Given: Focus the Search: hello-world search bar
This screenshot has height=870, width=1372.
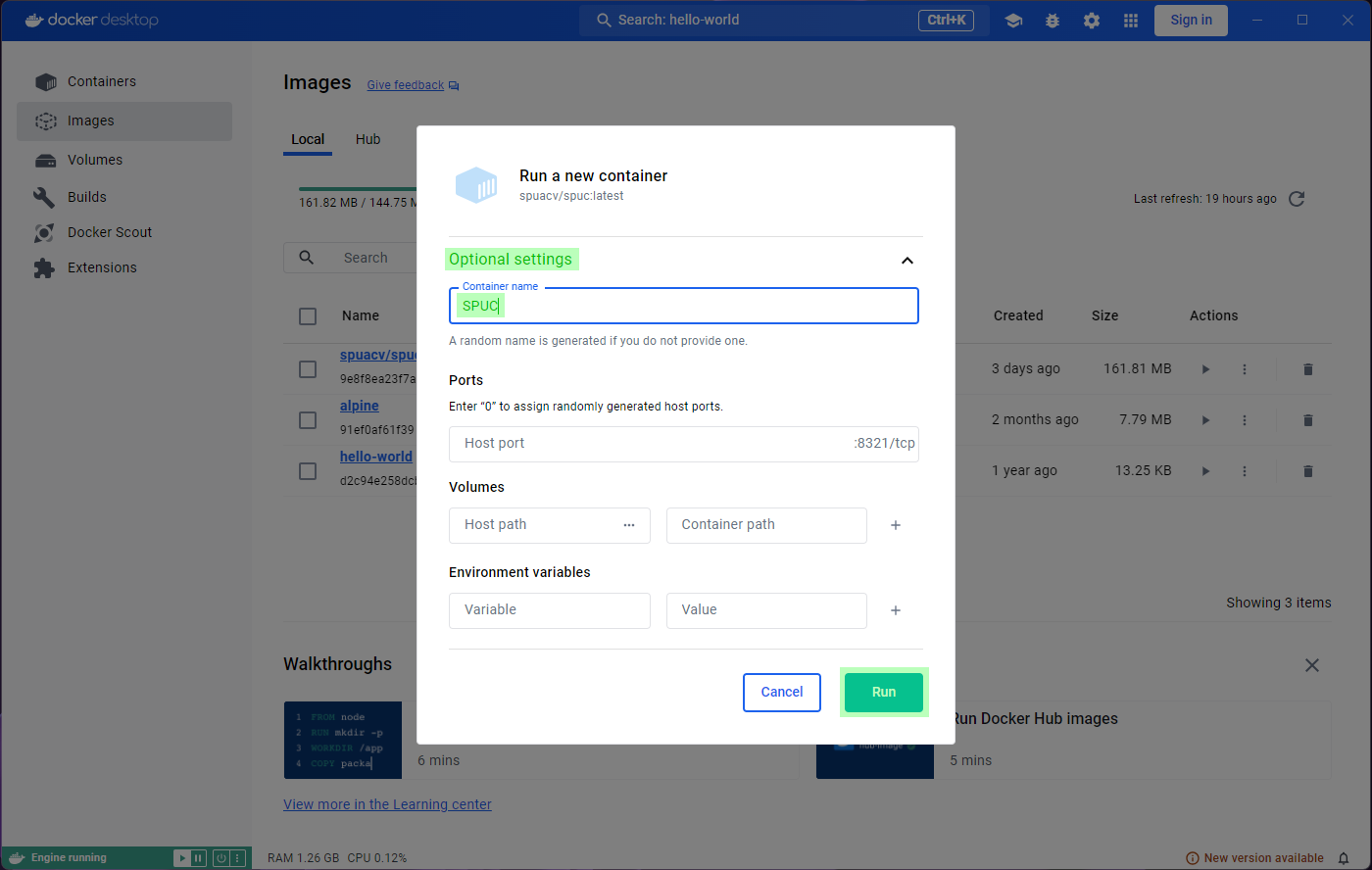Looking at the screenshot, I should tap(785, 20).
